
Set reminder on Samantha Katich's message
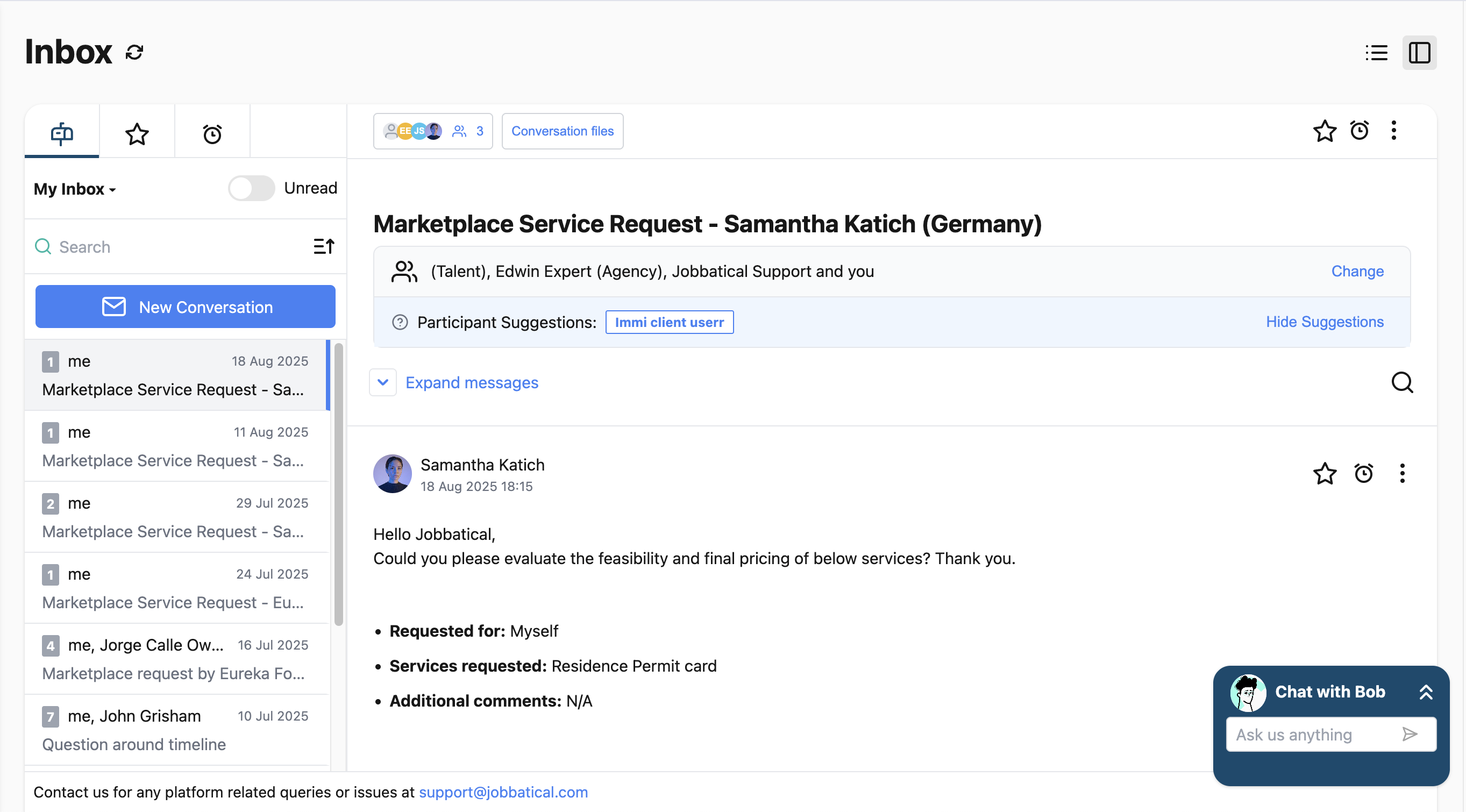coord(1363,473)
